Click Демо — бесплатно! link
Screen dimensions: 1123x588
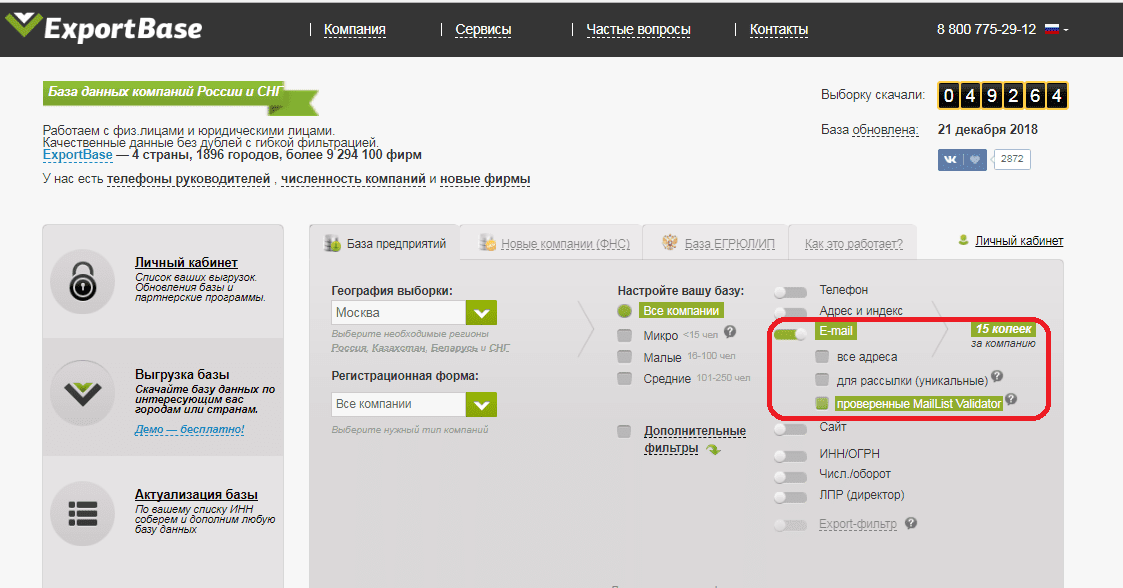pyautogui.click(x=190, y=430)
